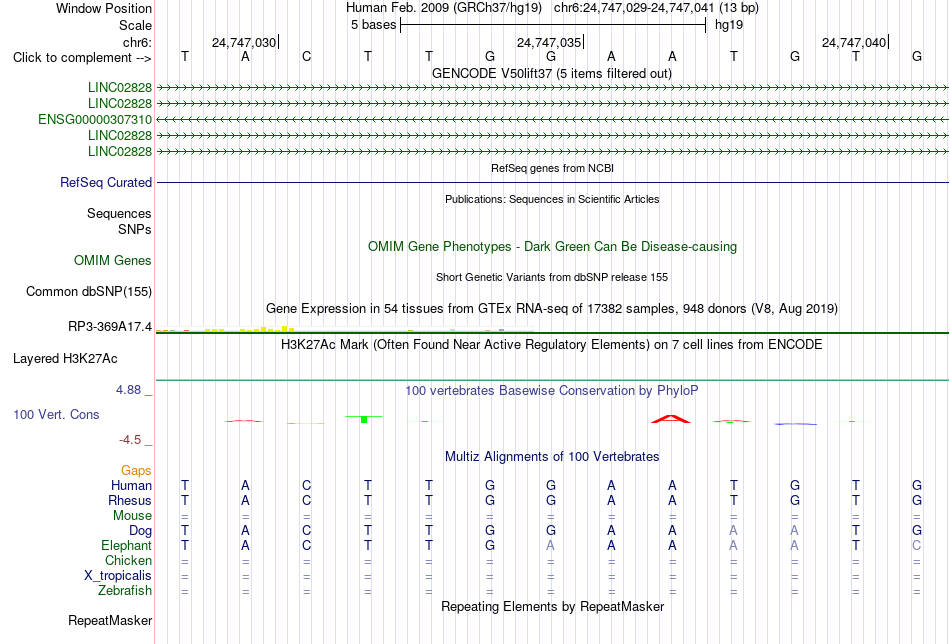Click base C in the chr6 sequence row
Screen dimensions: 950x644
pos(307,56)
